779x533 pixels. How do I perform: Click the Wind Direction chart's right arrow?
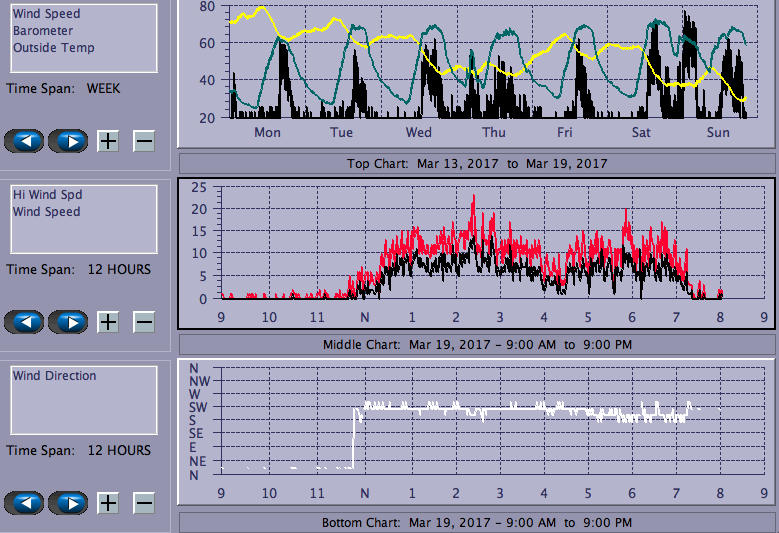click(x=68, y=503)
